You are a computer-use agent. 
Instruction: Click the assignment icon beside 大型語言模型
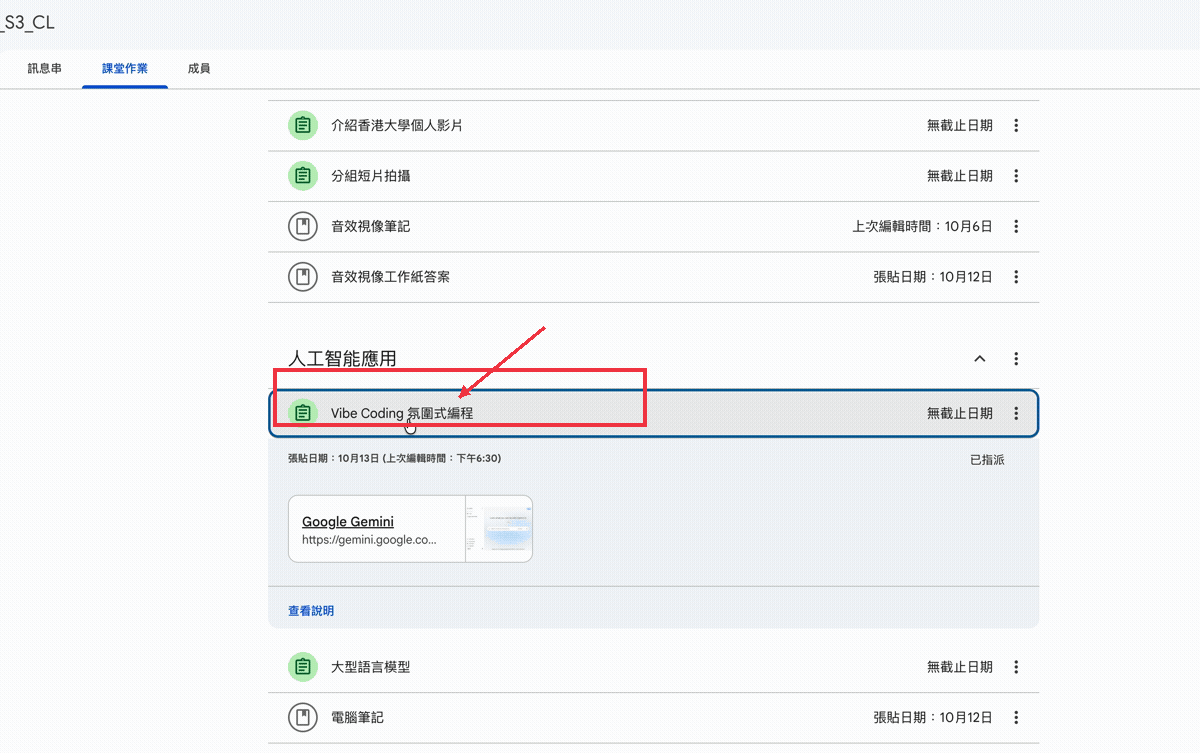coord(302,667)
